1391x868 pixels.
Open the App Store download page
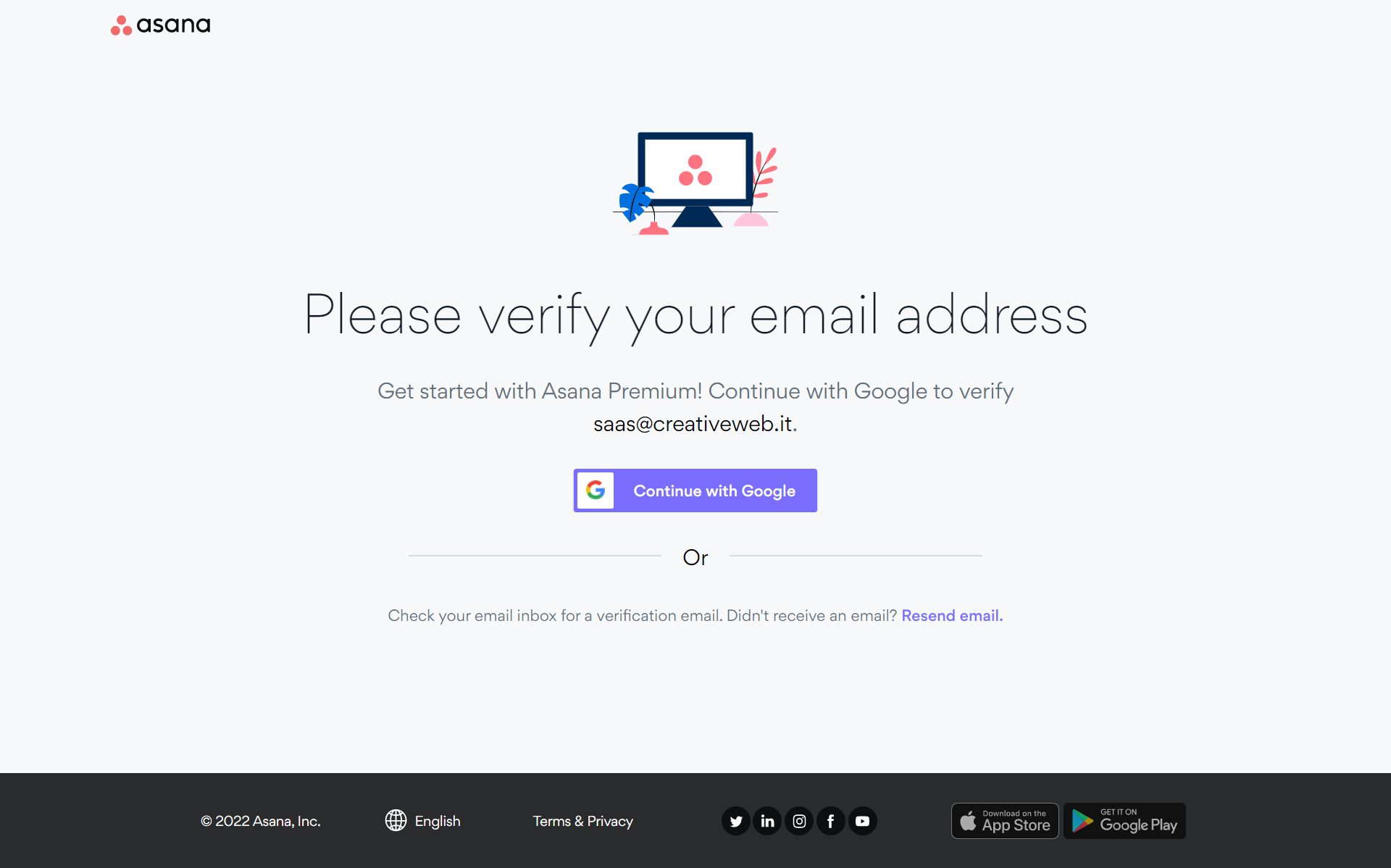click(1004, 820)
